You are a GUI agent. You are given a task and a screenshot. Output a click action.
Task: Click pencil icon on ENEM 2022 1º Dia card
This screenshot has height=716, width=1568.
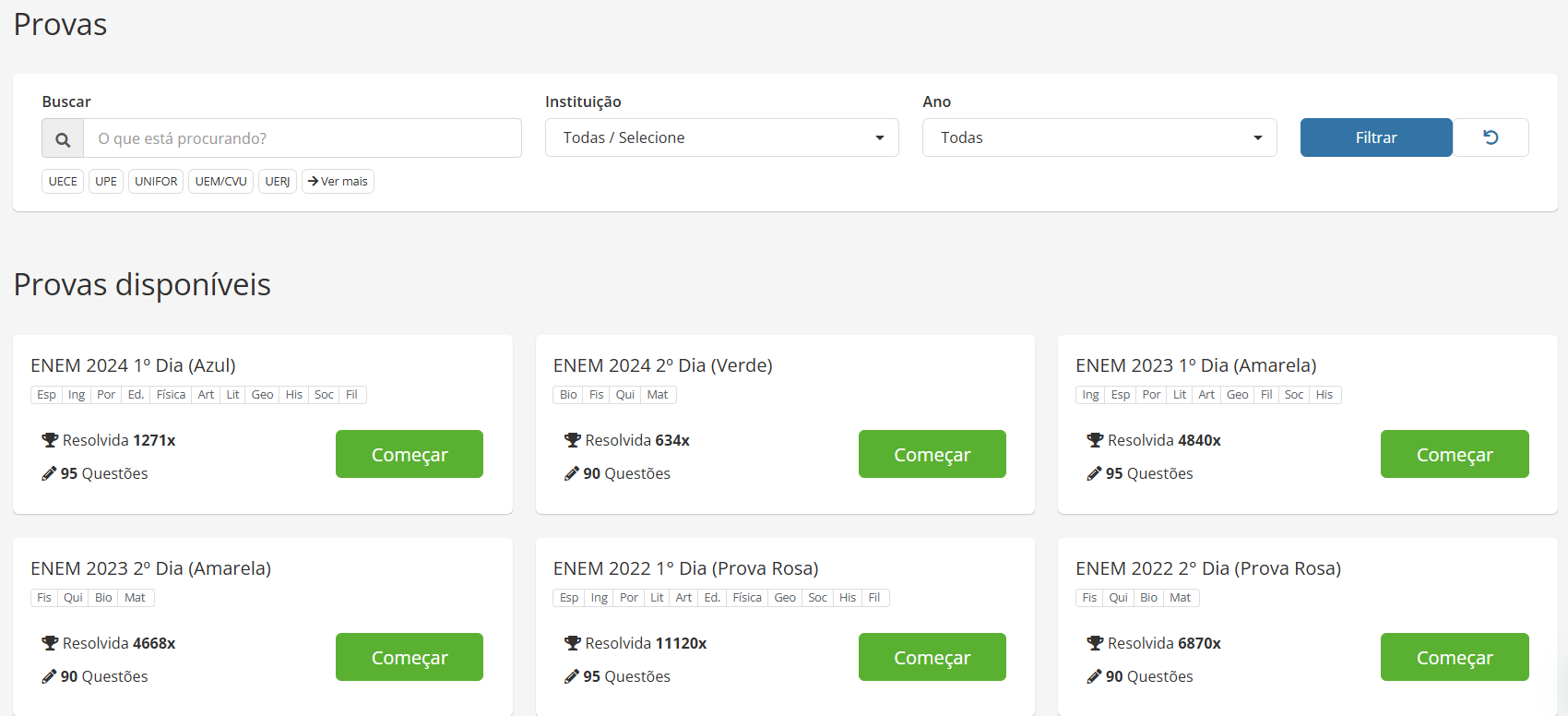[x=572, y=676]
